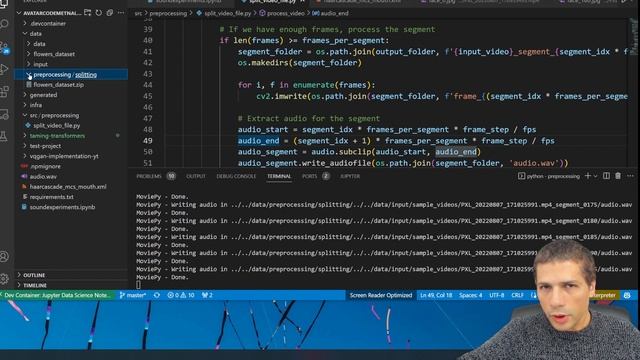Open notifications icon in status bar
The image size is (640, 360).
point(627,295)
